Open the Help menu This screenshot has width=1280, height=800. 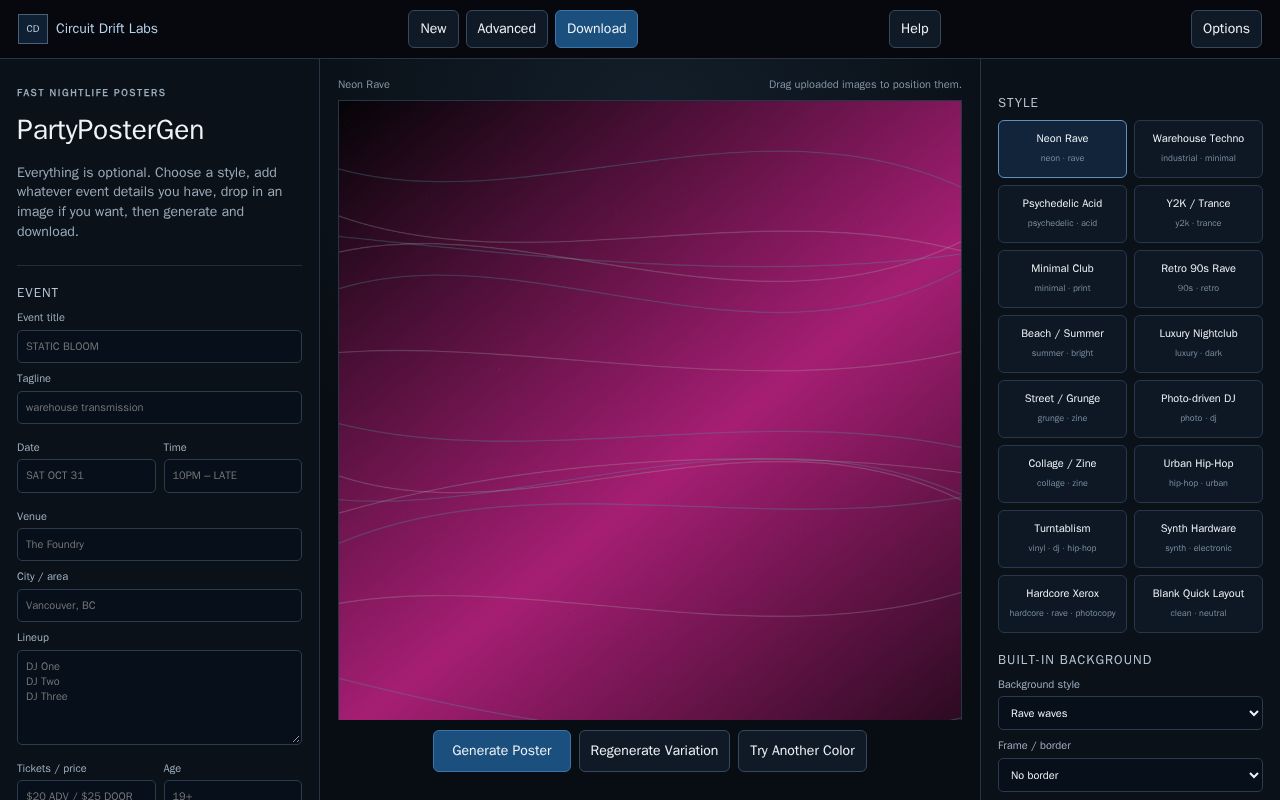coord(915,29)
